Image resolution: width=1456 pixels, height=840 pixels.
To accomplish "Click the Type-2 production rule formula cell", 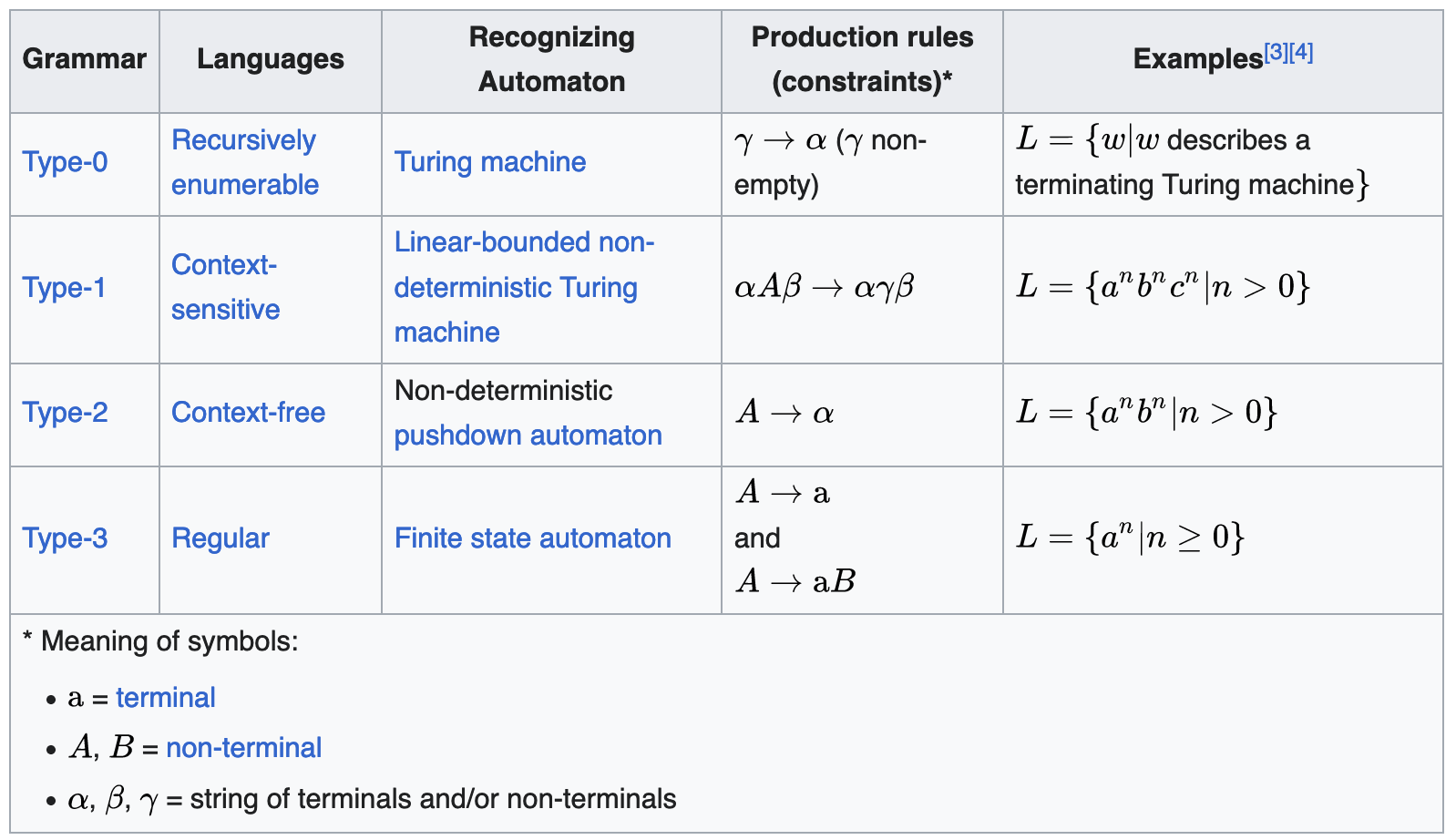I will click(x=784, y=414).
